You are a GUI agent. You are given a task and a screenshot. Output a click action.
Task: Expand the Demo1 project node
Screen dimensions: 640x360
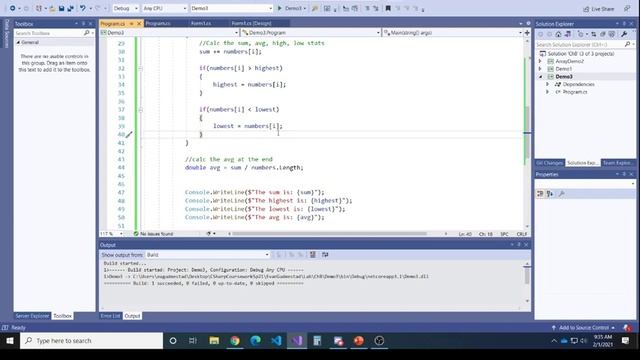[540, 69]
